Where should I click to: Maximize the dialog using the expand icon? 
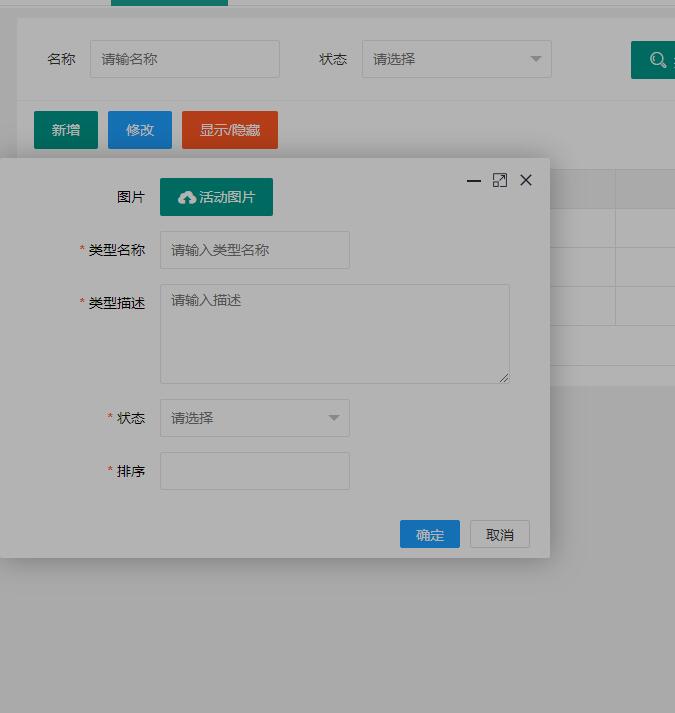pos(500,181)
